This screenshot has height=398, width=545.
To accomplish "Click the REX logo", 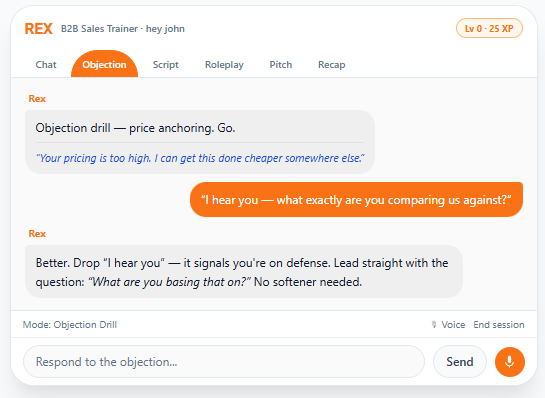I will pos(39,29).
